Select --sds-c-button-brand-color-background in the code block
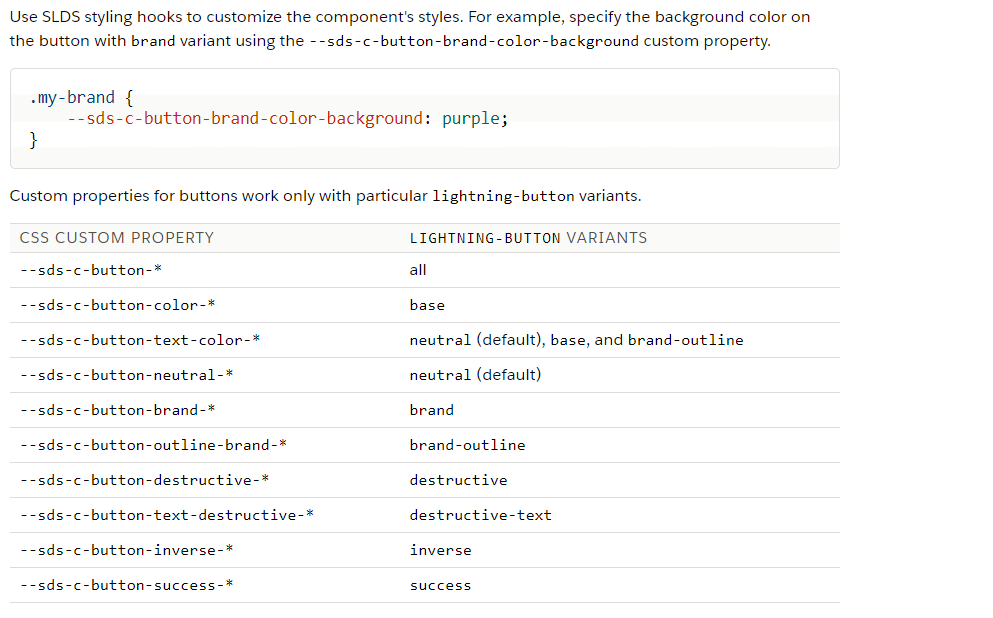Screen dimensions: 993x618 [244, 118]
